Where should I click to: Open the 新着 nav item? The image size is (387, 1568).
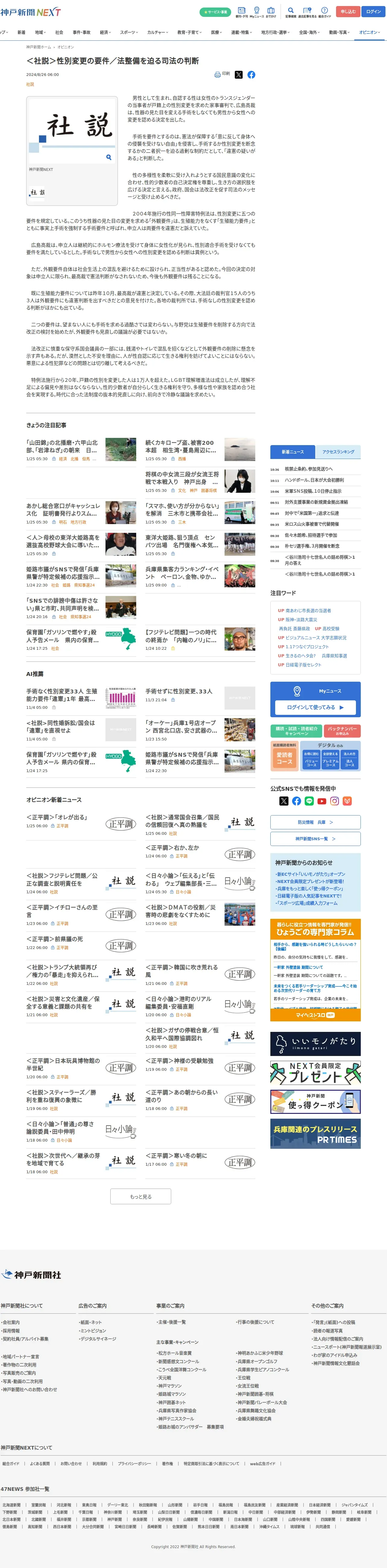21,32
